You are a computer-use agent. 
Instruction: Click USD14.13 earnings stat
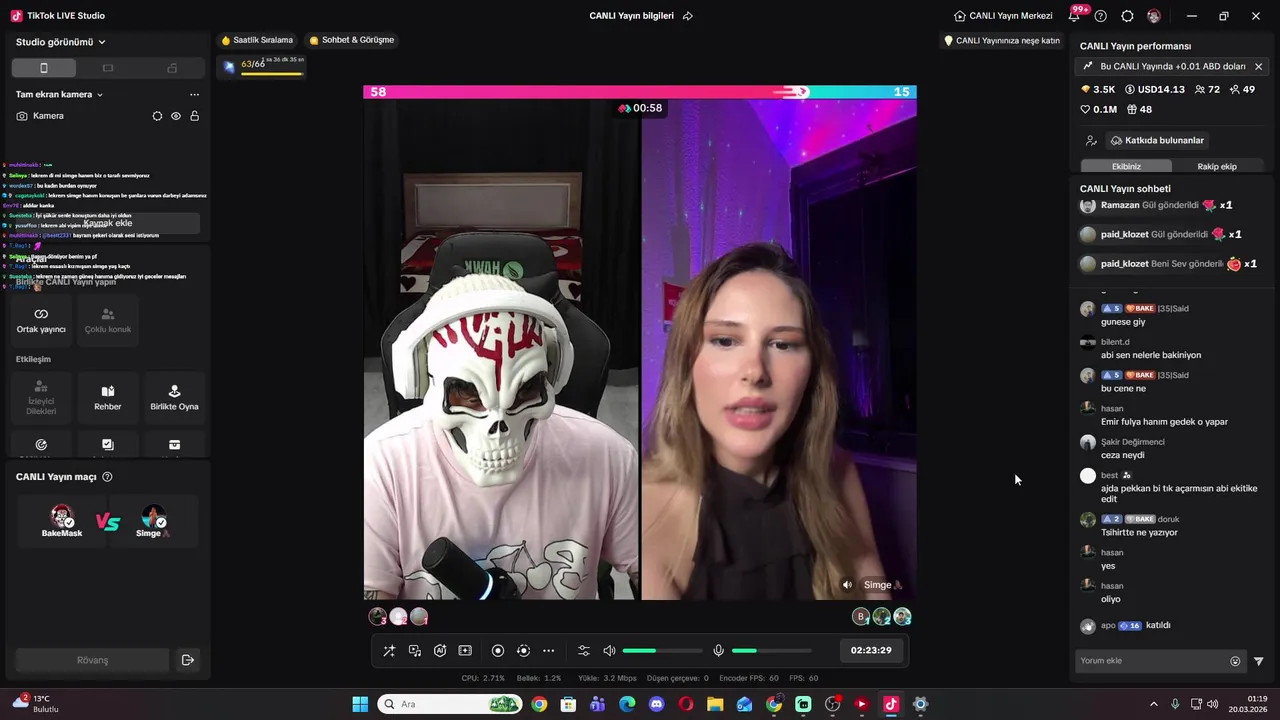(1155, 90)
